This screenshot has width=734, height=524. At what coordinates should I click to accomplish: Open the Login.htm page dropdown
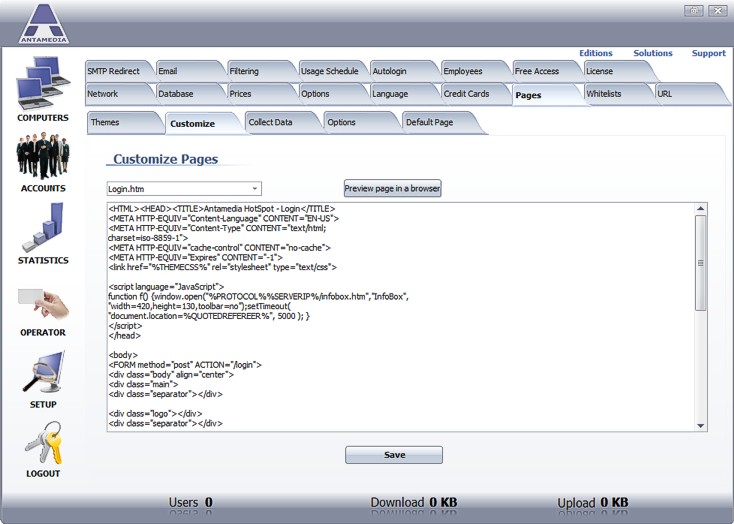(184, 189)
